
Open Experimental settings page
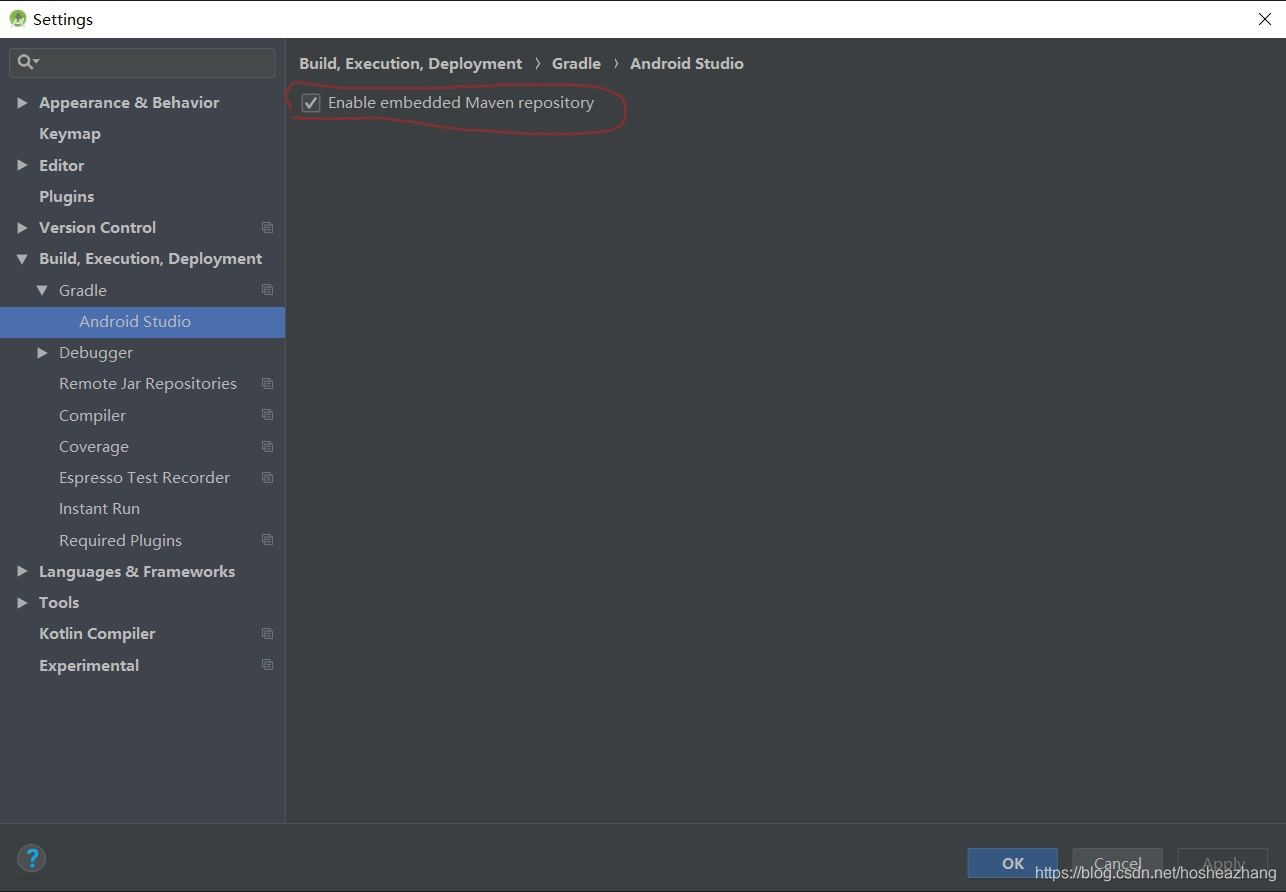(x=89, y=666)
